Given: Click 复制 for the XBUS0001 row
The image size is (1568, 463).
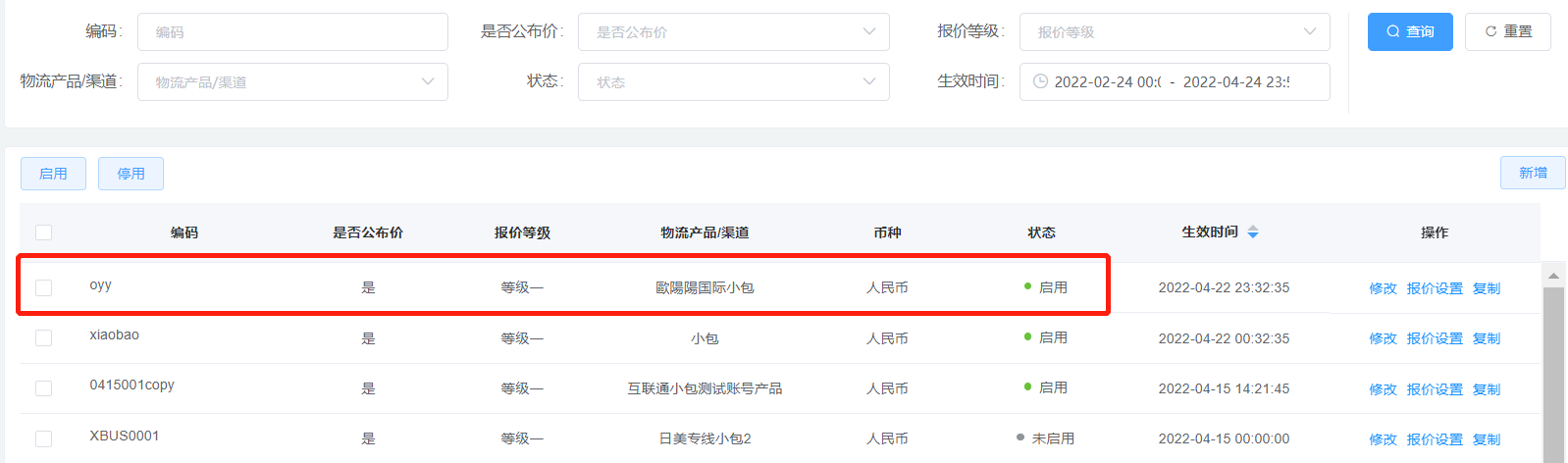Looking at the screenshot, I should pyautogui.click(x=1486, y=439).
